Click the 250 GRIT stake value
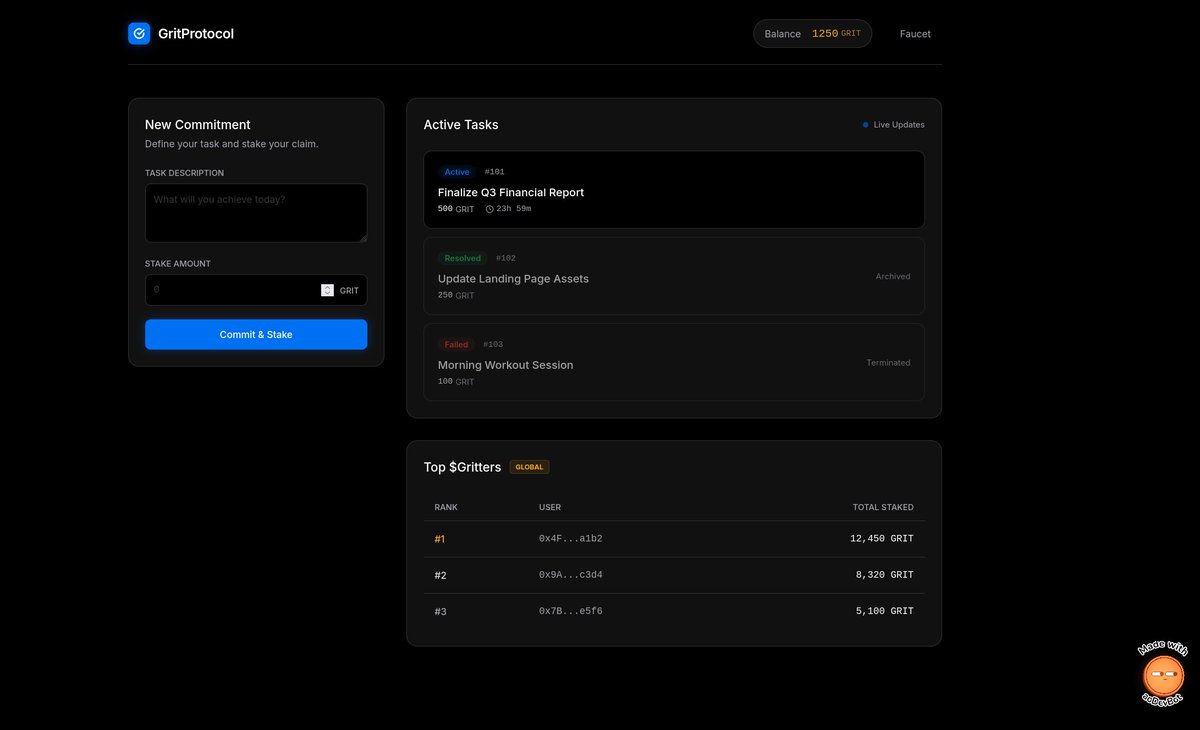Viewport: 1200px width, 730px height. pos(456,295)
